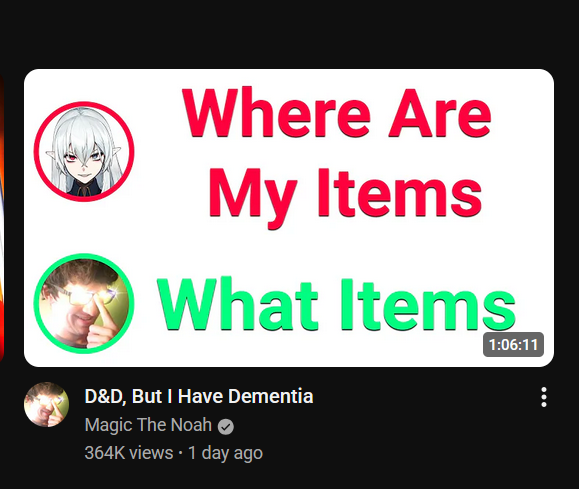Click the 1:06:11 duration badge
579x489 pixels.
(513, 345)
